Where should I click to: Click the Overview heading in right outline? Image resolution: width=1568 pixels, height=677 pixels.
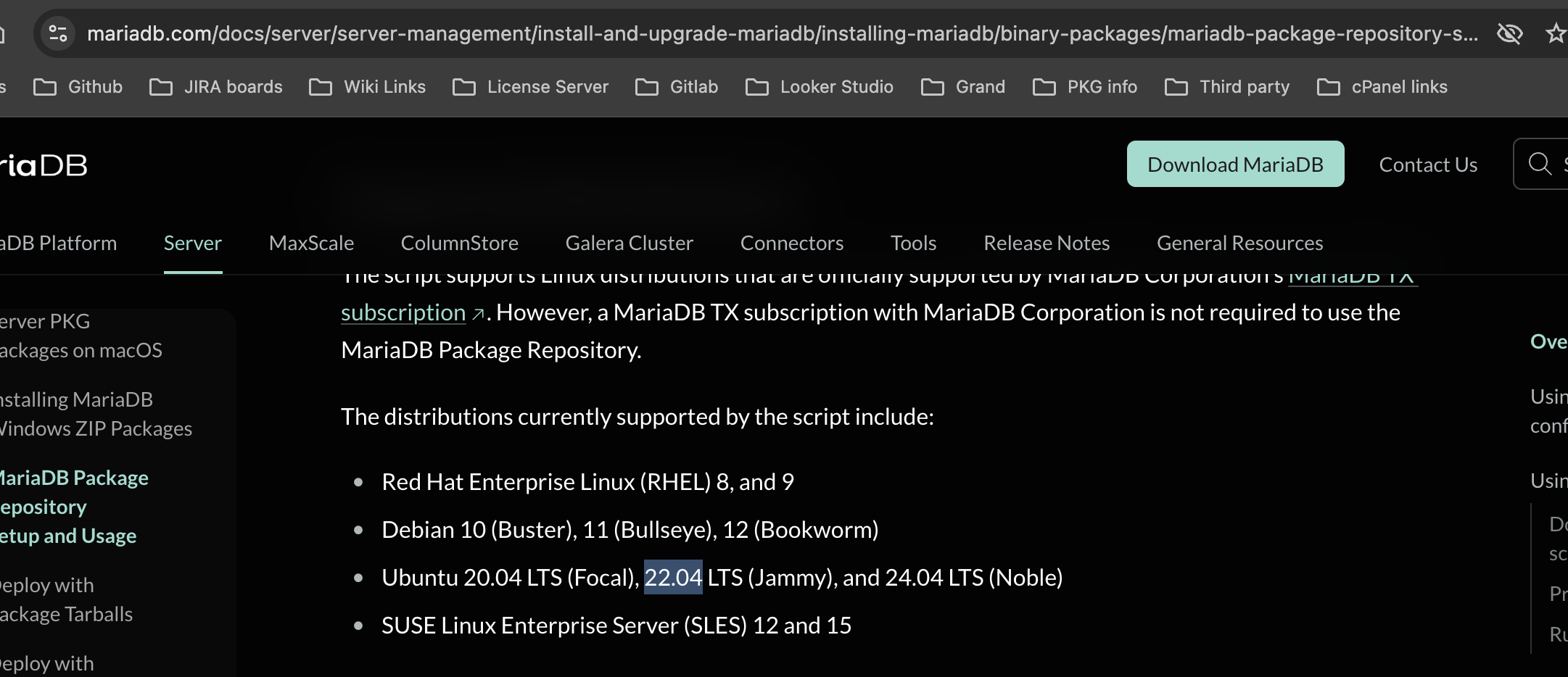tap(1549, 341)
